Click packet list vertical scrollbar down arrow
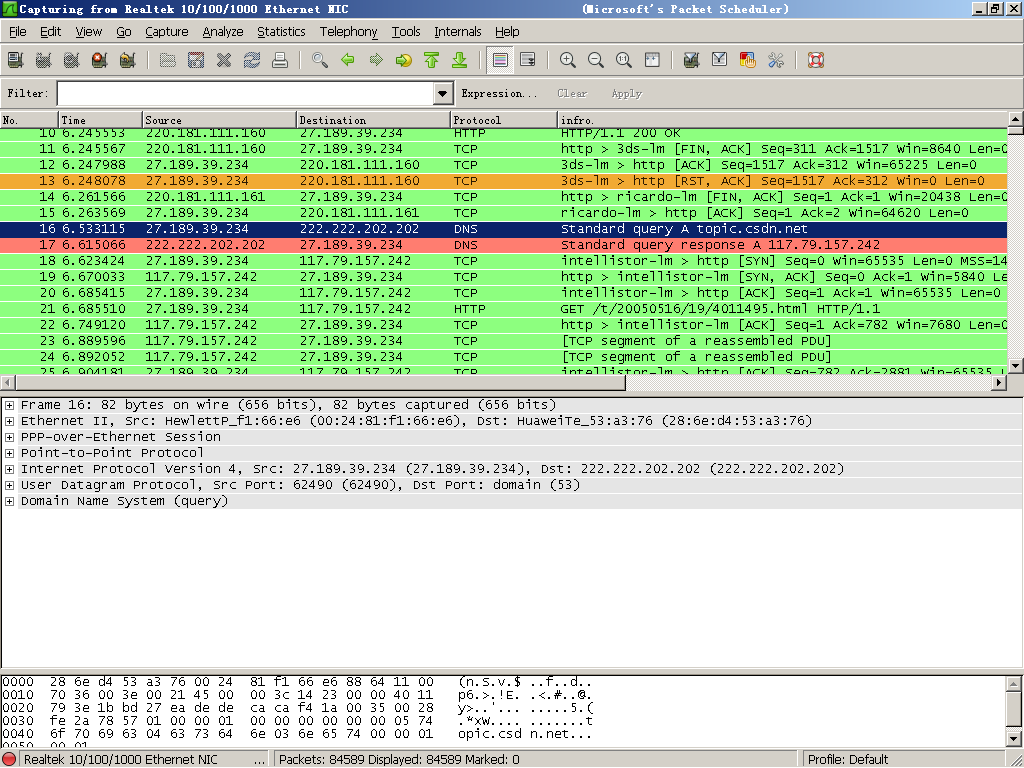 (1016, 366)
